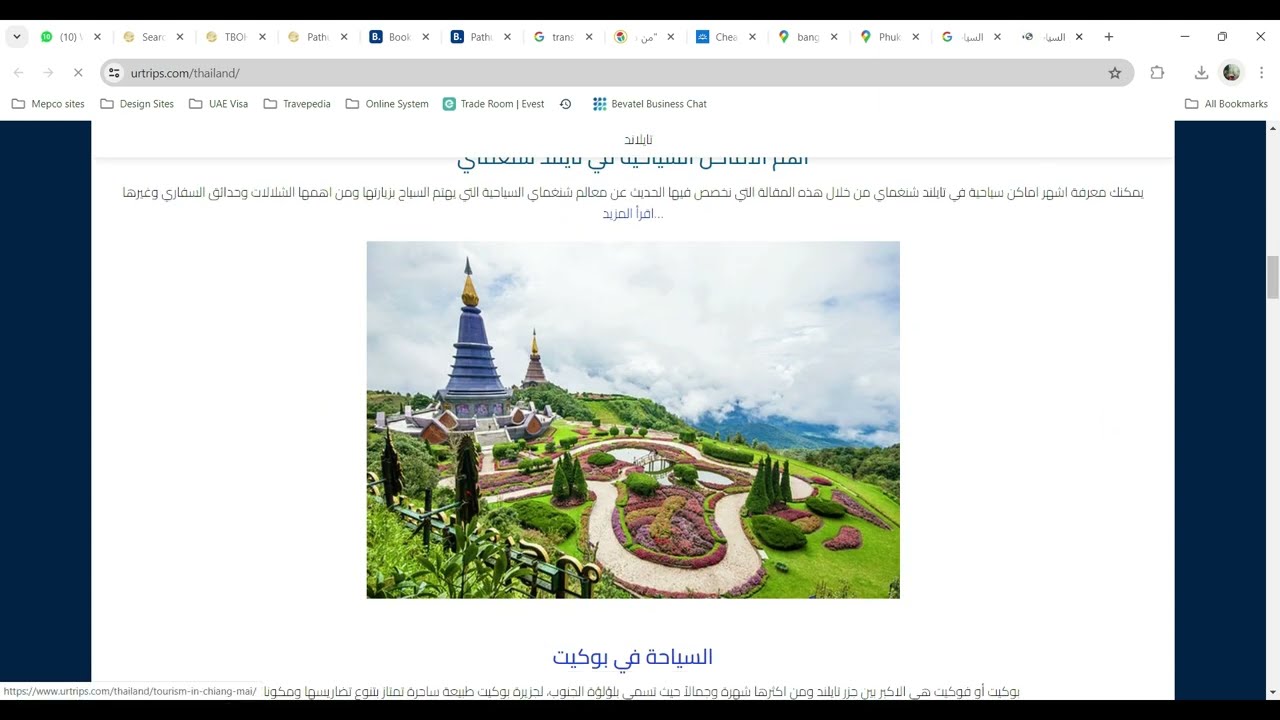Close the trans tab
Screen dimensions: 1280x720
pos(589,37)
